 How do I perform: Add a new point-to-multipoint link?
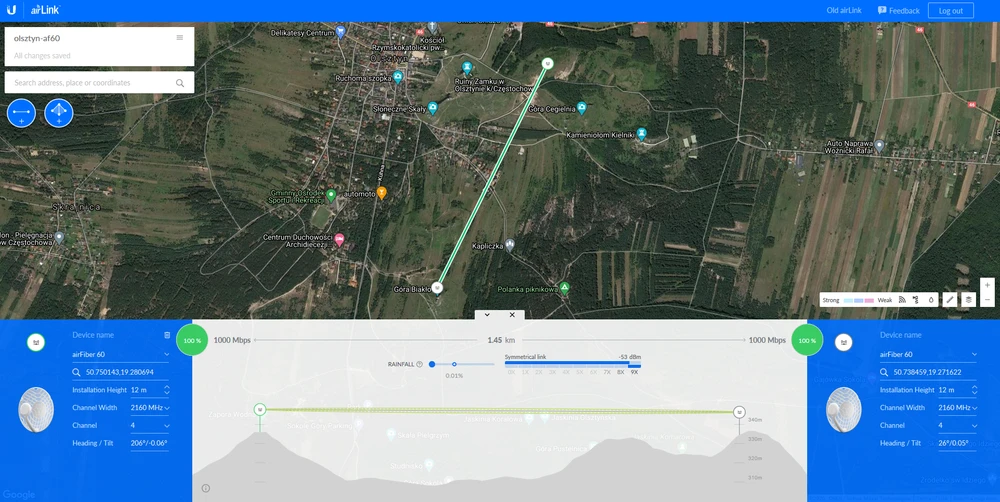click(x=59, y=113)
